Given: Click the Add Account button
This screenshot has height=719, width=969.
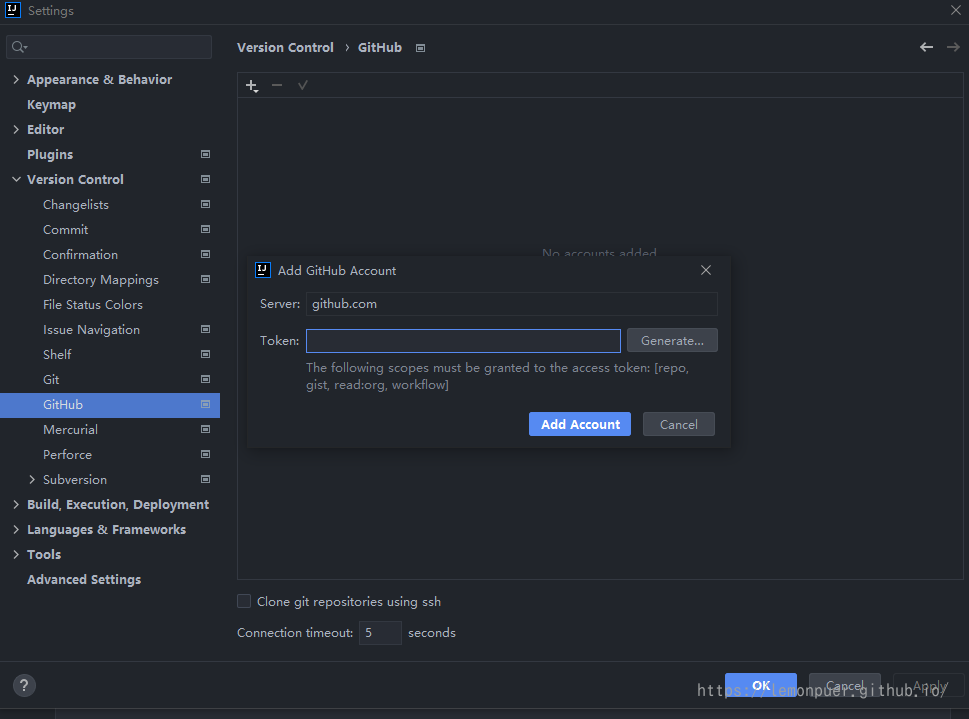Looking at the screenshot, I should click(x=580, y=424).
